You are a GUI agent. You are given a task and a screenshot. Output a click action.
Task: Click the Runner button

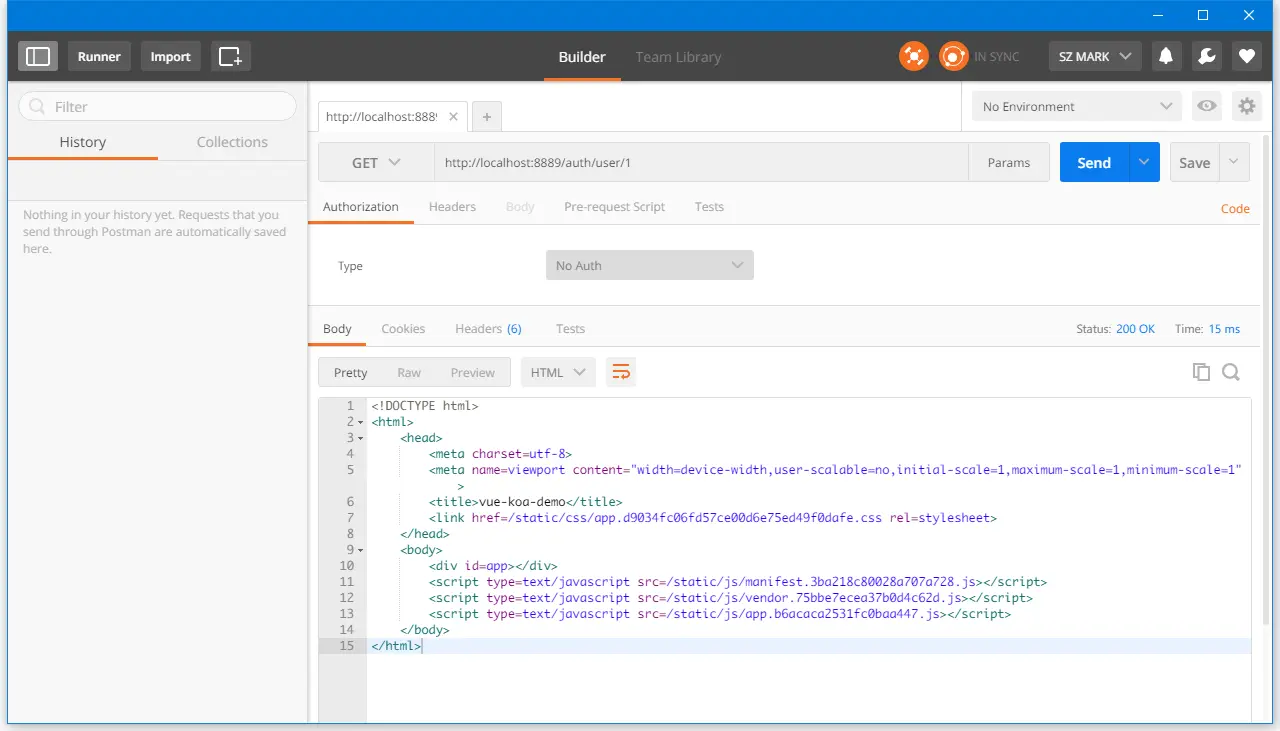[x=99, y=56]
